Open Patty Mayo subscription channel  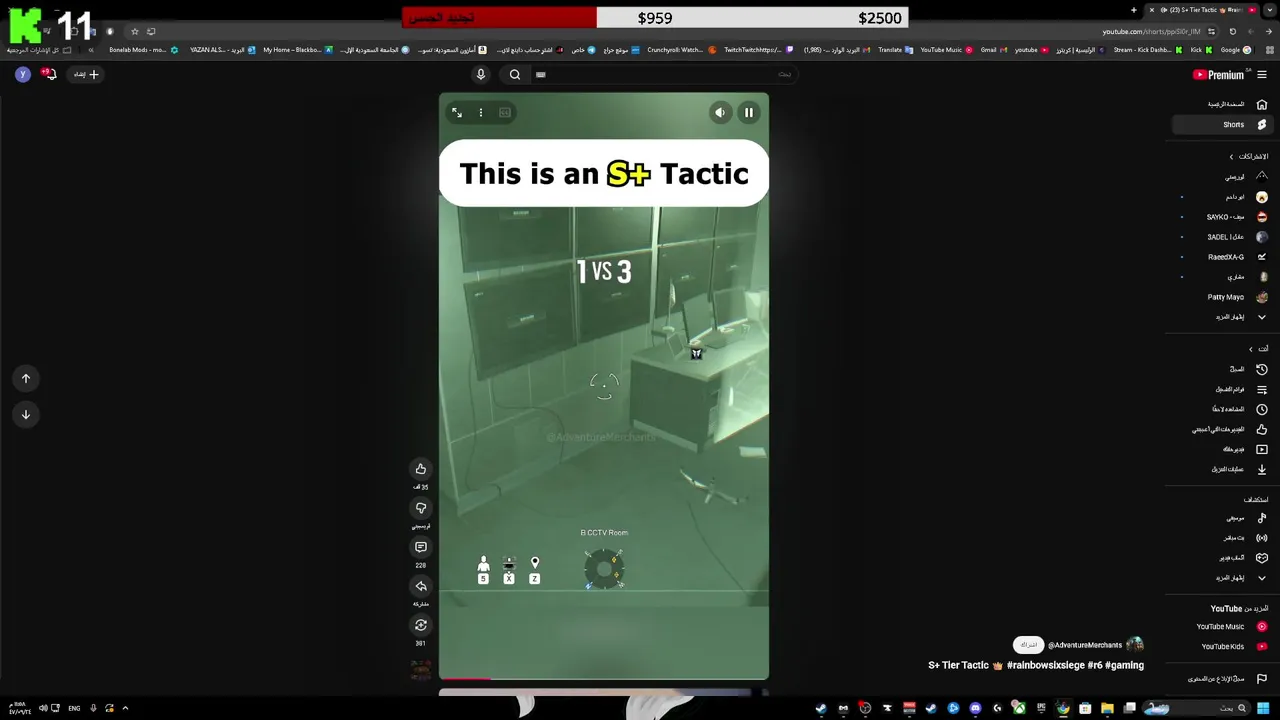click(1225, 297)
